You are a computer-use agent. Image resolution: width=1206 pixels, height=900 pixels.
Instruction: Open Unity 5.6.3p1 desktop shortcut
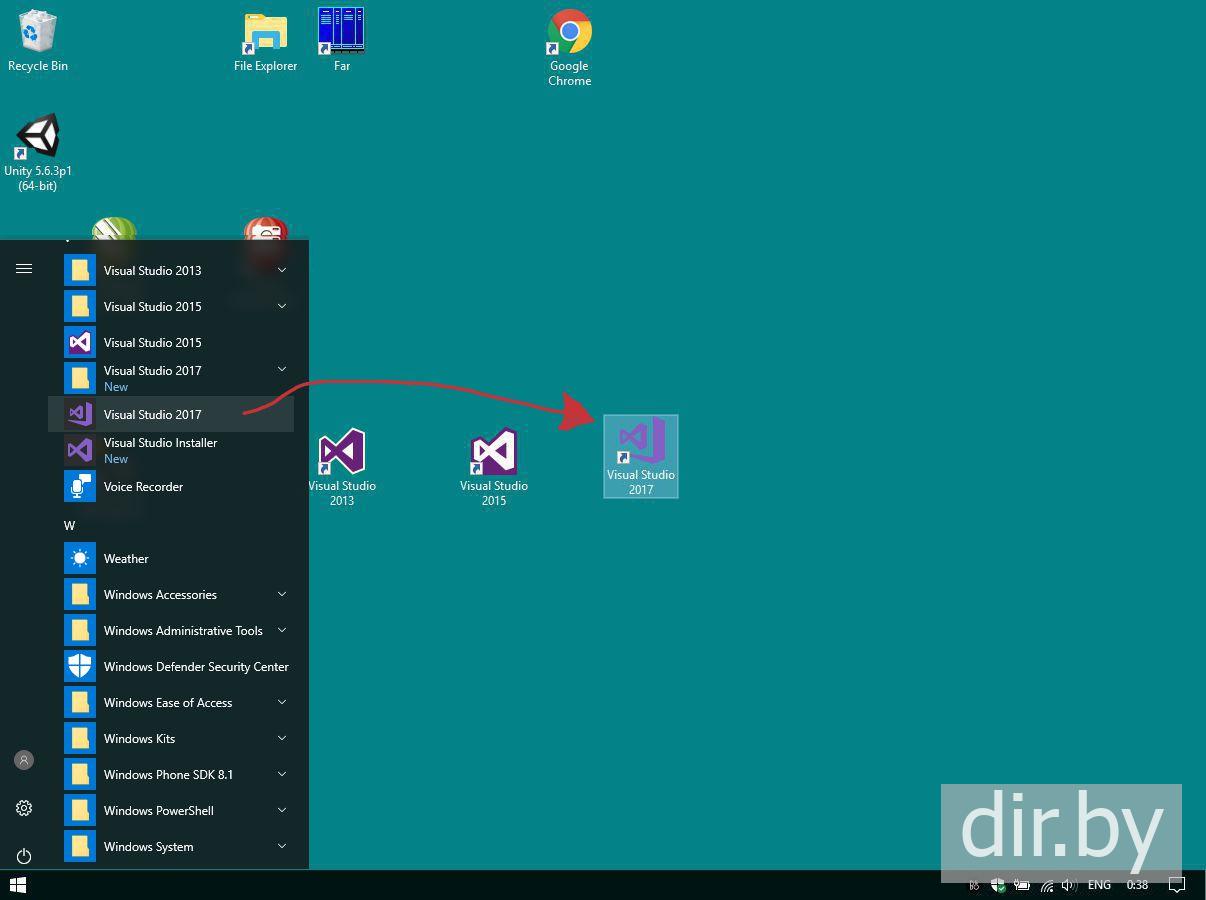[x=38, y=152]
